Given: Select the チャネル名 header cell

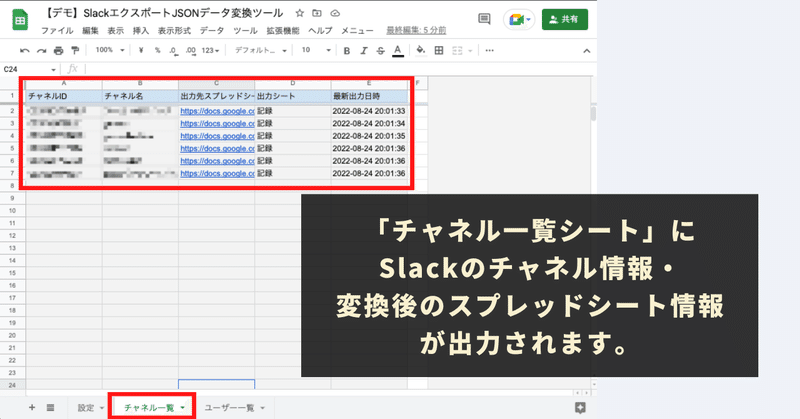Looking at the screenshot, I should (x=140, y=96).
